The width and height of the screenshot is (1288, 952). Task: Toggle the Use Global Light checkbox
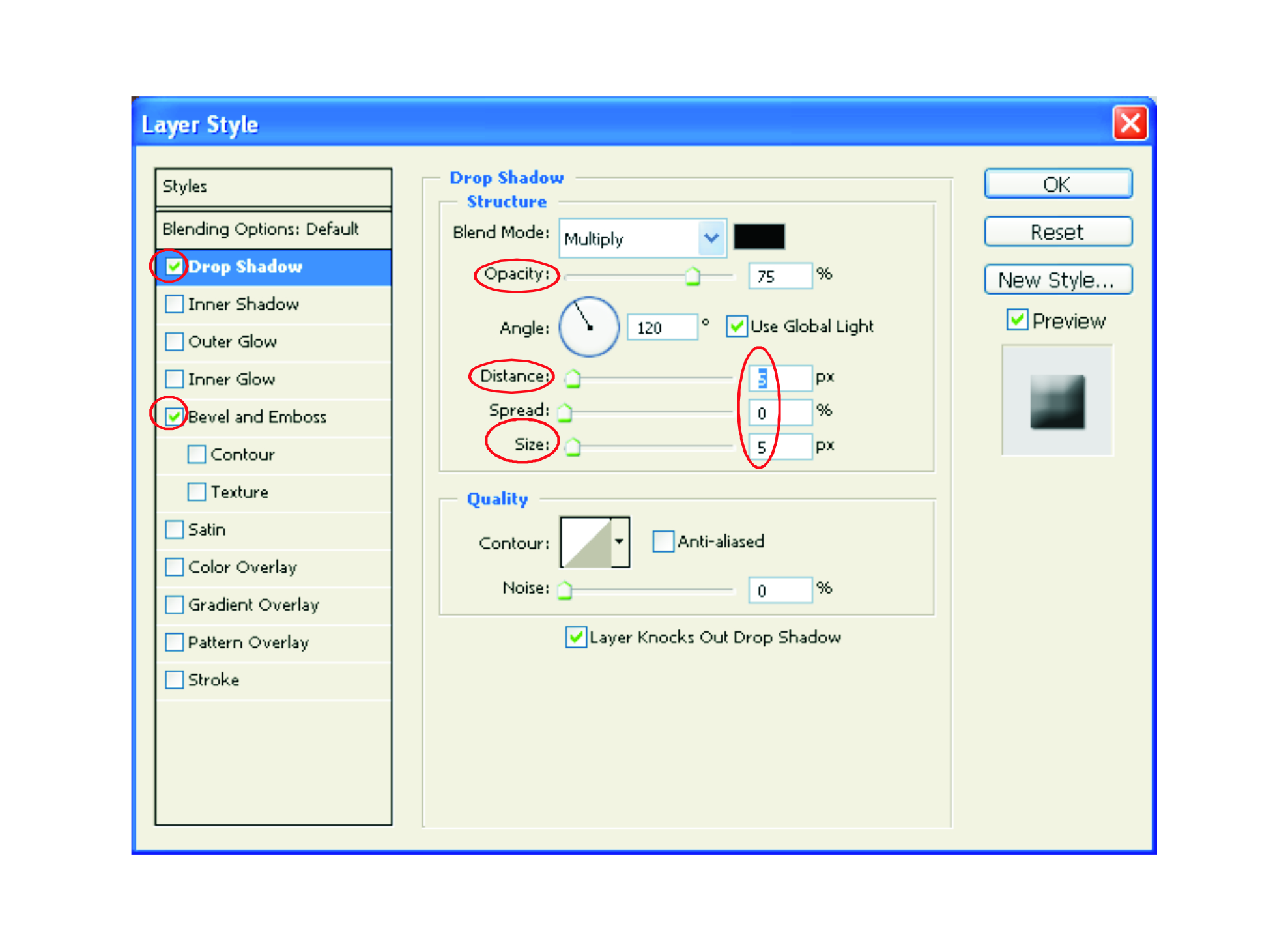(736, 326)
